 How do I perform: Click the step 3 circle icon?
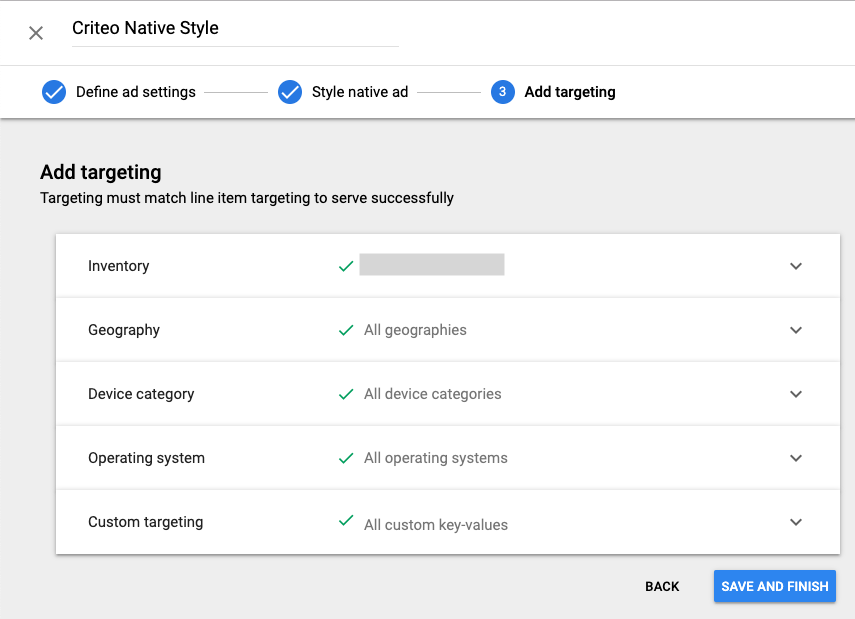[503, 92]
